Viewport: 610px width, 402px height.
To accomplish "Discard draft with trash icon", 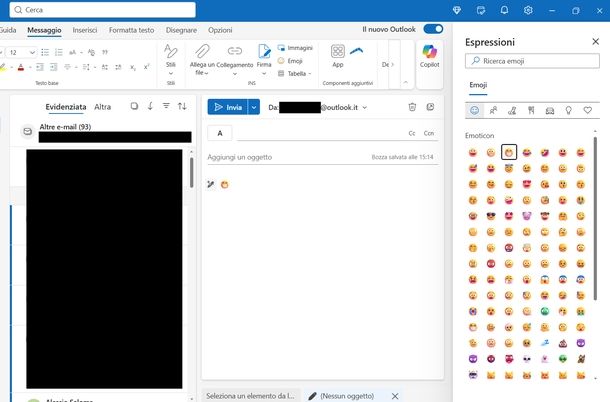I will tap(412, 107).
